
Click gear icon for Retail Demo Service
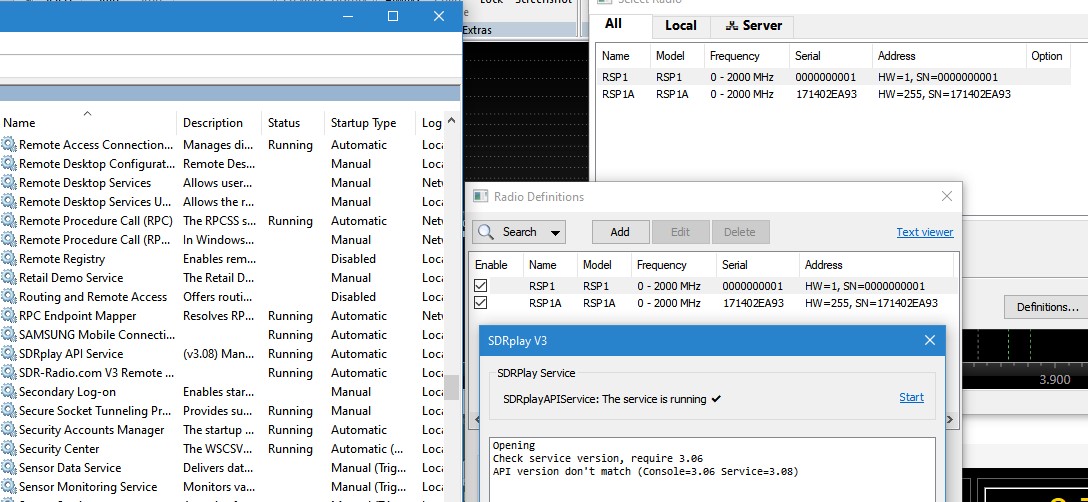tap(9, 278)
